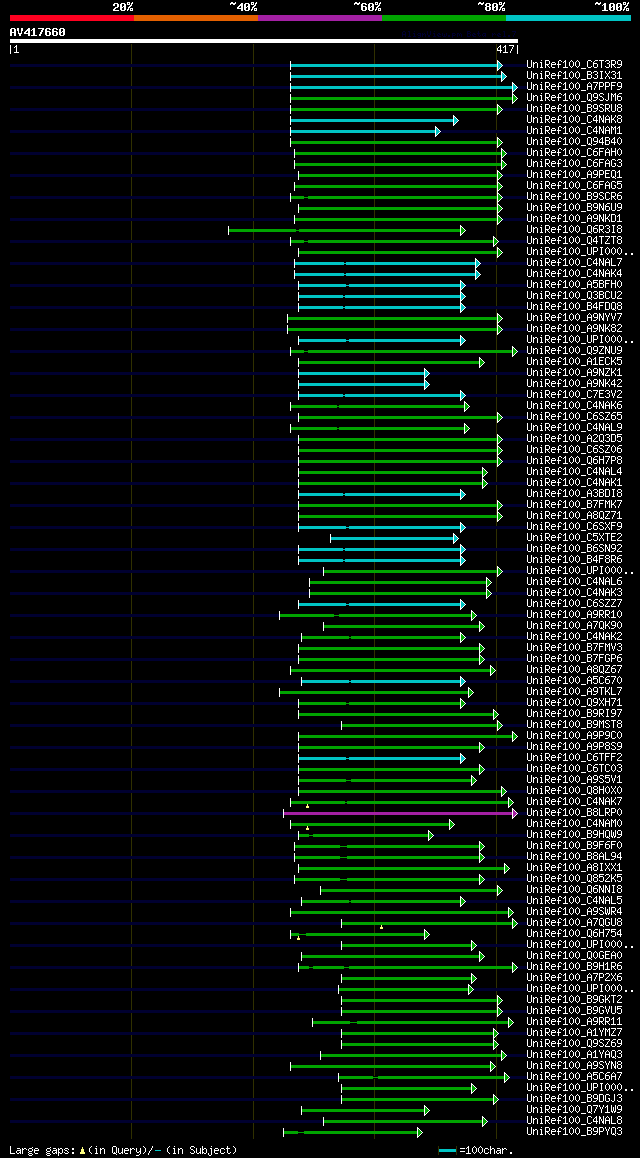The height and width of the screenshot is (1158, 640).
Task: Click the green alignment bar of UniRef100_Q6R3I8
Action: tap(347, 230)
